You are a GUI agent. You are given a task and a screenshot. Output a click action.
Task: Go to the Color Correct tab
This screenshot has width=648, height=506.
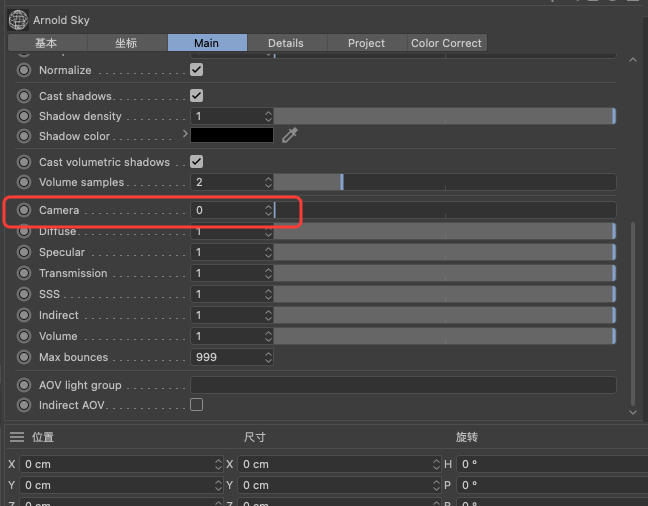pyautogui.click(x=447, y=43)
